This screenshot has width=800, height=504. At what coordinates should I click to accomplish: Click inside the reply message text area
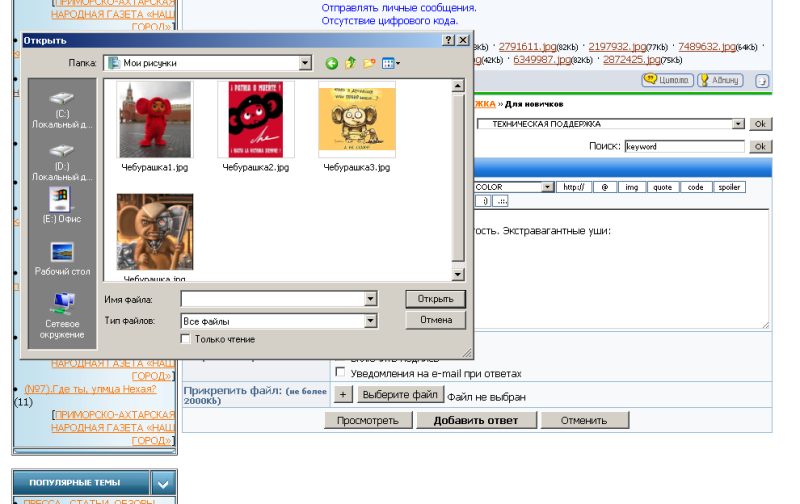point(621,268)
